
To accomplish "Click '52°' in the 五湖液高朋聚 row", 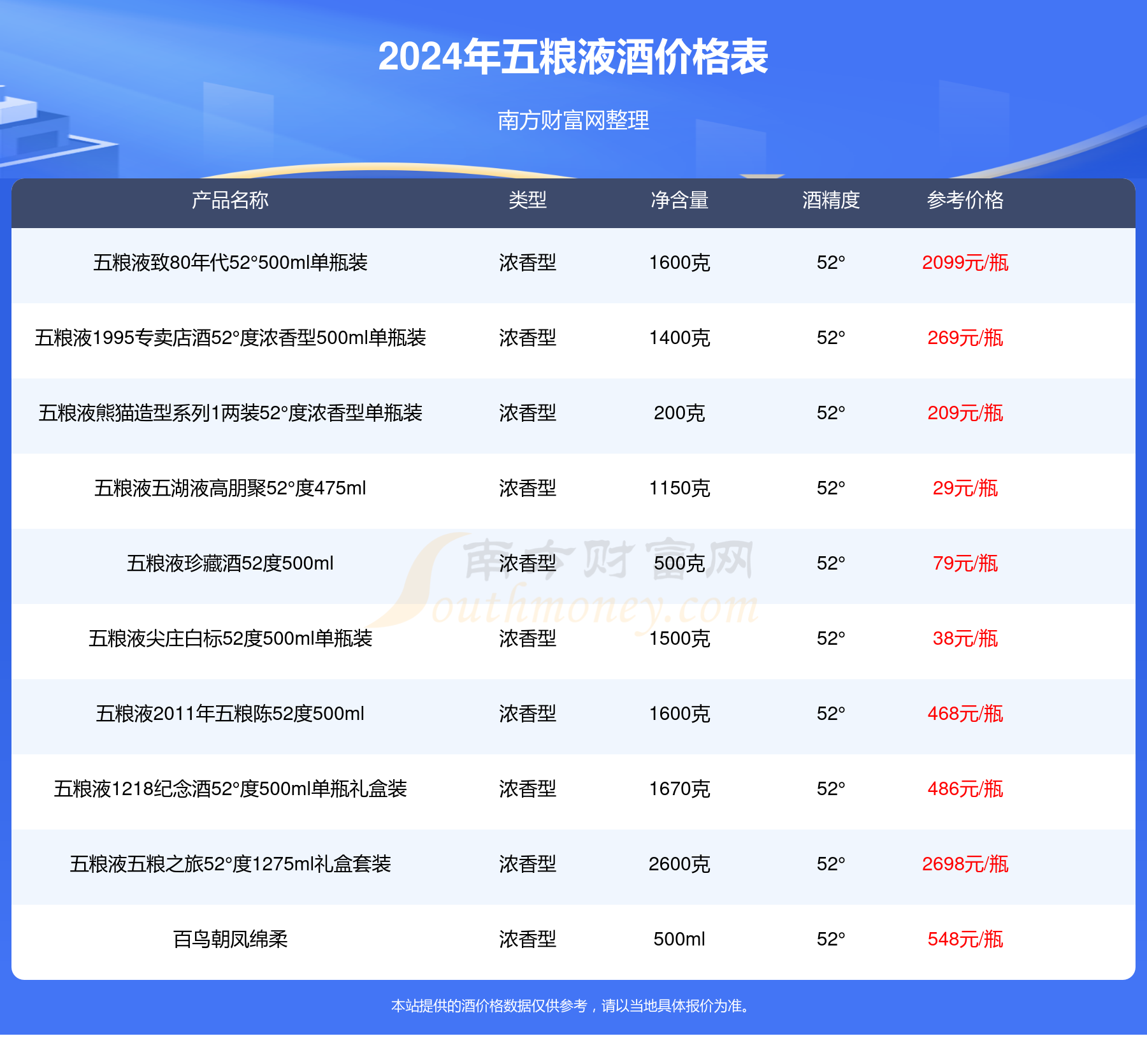I will pos(831,488).
